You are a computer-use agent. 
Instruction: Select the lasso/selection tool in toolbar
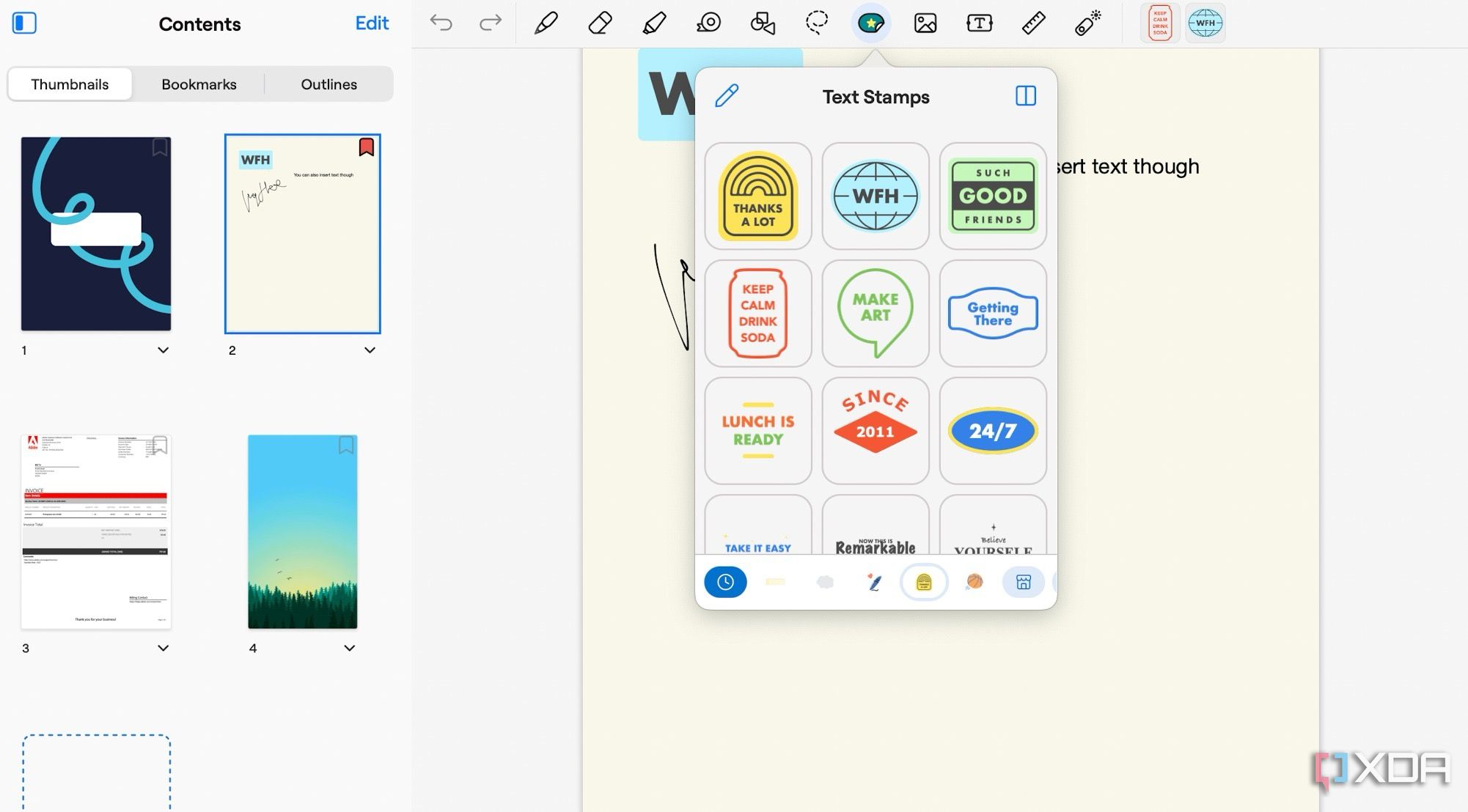[x=817, y=22]
